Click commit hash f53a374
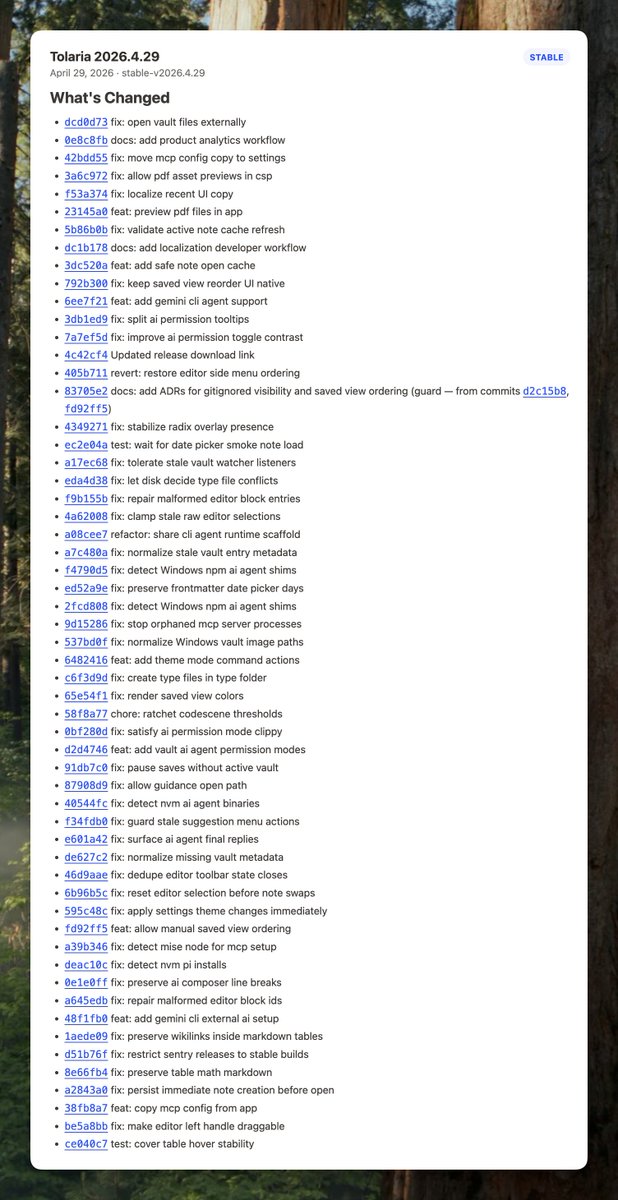The height and width of the screenshot is (1200, 618). coord(86,194)
